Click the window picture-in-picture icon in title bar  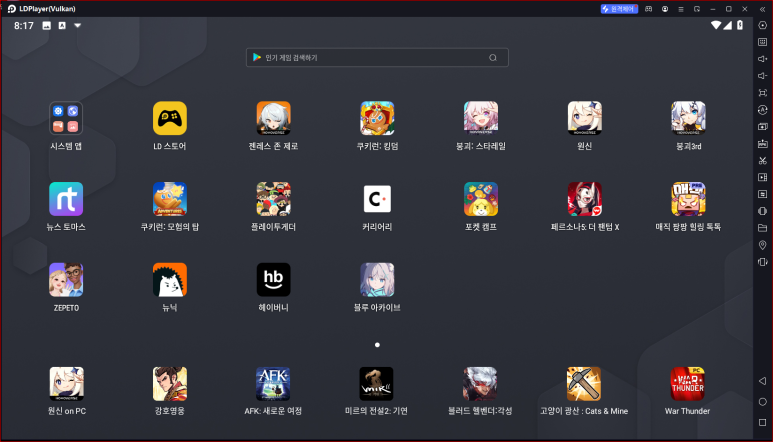(697, 9)
